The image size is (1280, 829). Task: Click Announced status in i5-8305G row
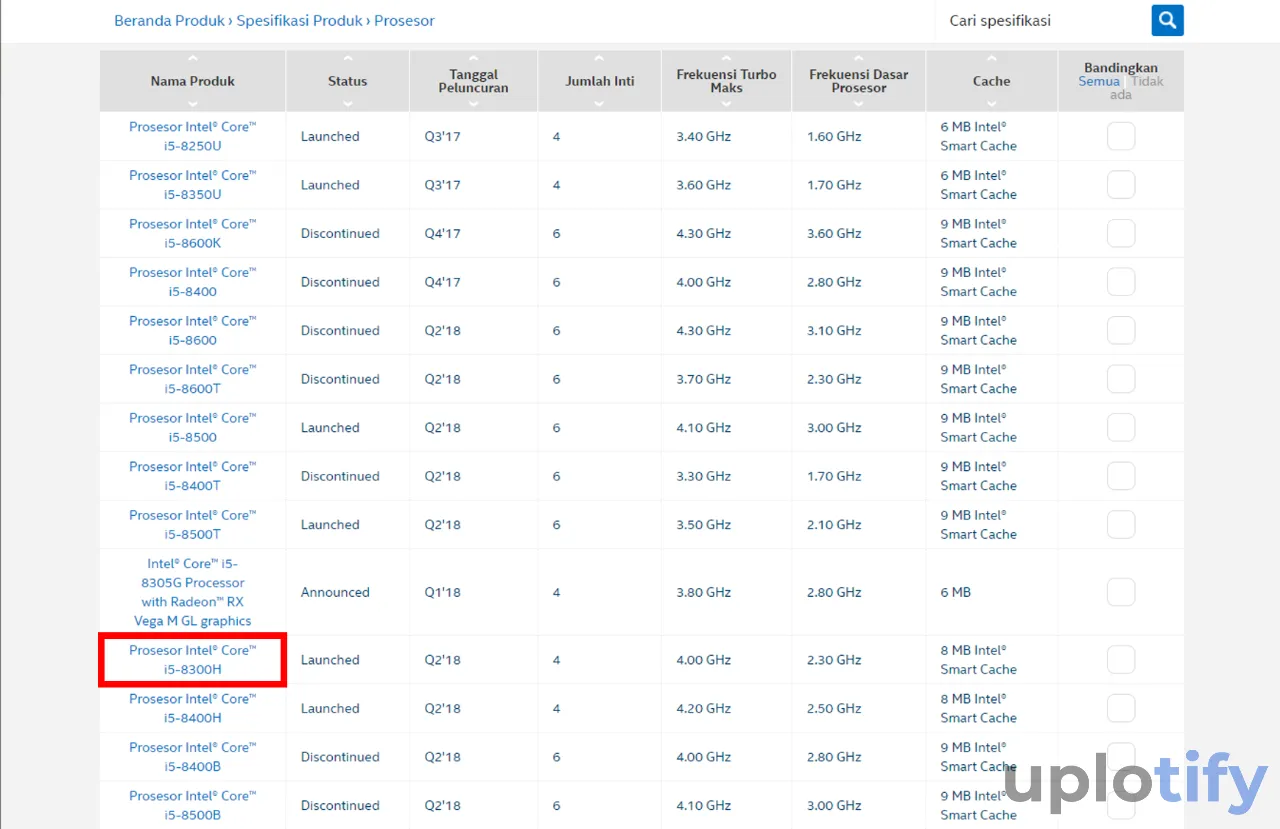(x=335, y=592)
